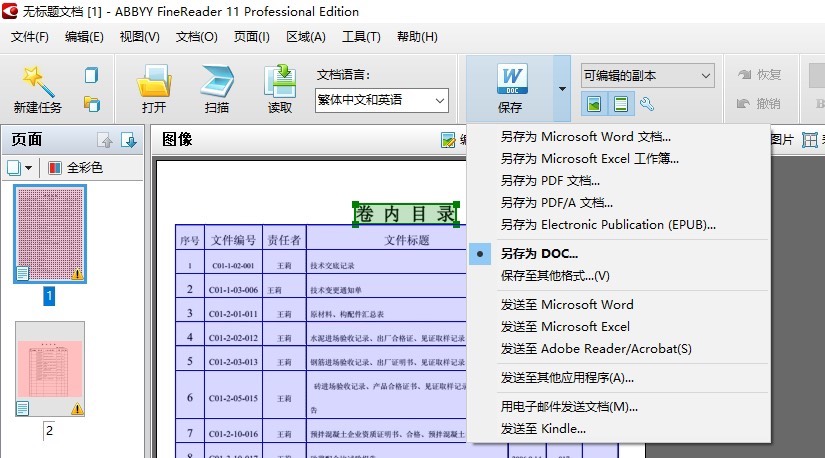Toggle the keep pictures button

(x=594, y=103)
